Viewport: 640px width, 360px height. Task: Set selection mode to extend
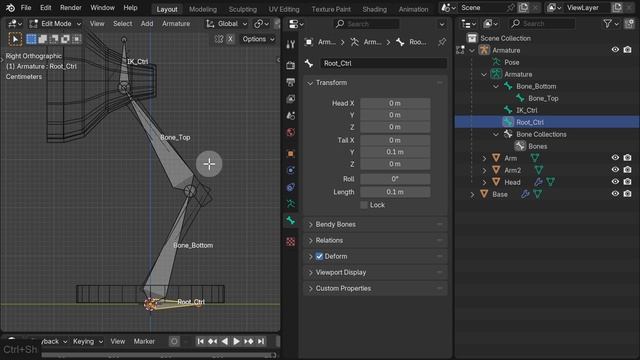[42, 39]
